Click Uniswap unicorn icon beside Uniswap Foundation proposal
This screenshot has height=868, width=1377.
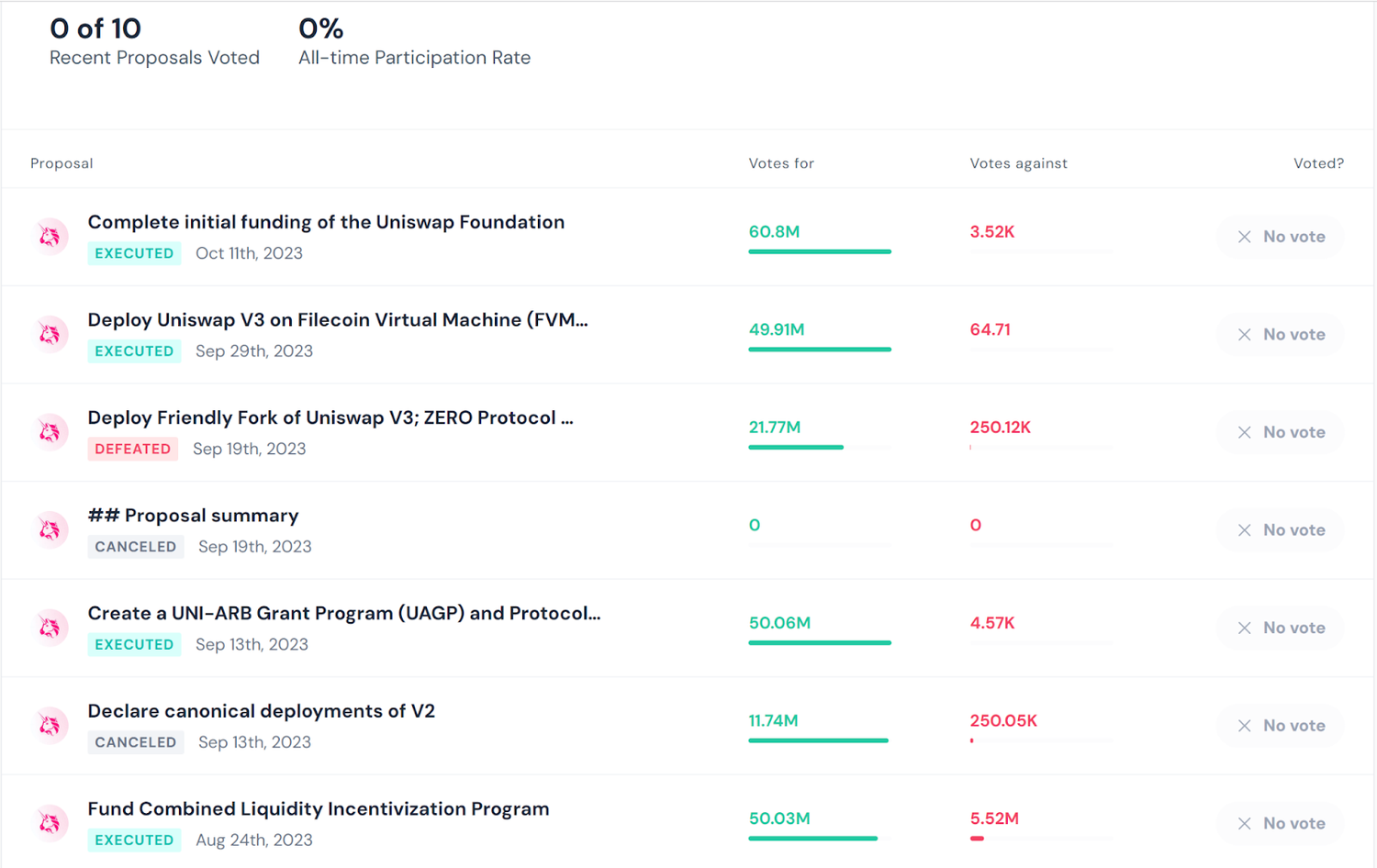point(50,237)
